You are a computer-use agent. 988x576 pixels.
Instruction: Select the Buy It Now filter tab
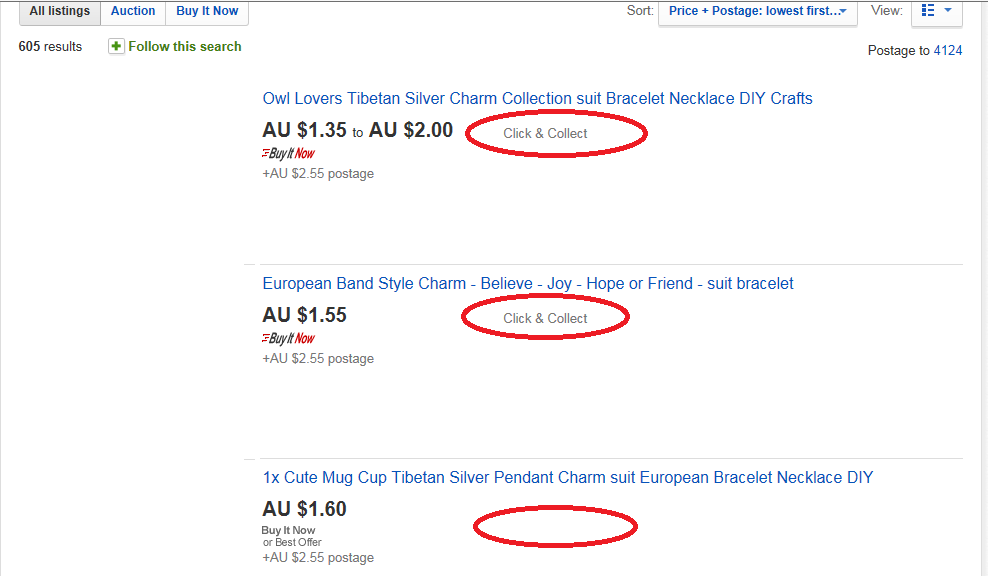point(207,11)
